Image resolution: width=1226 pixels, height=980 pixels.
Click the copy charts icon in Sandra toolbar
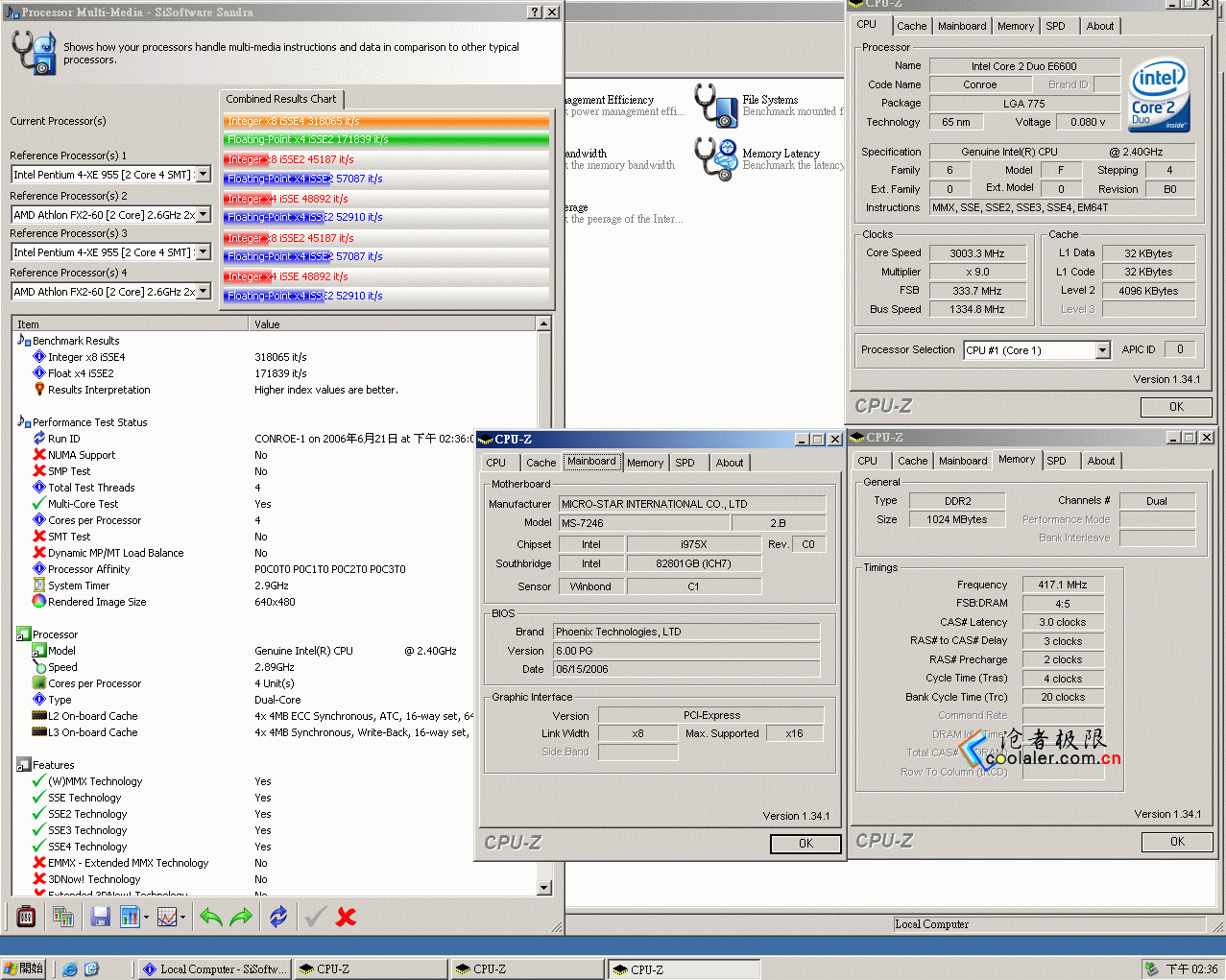coord(63,917)
